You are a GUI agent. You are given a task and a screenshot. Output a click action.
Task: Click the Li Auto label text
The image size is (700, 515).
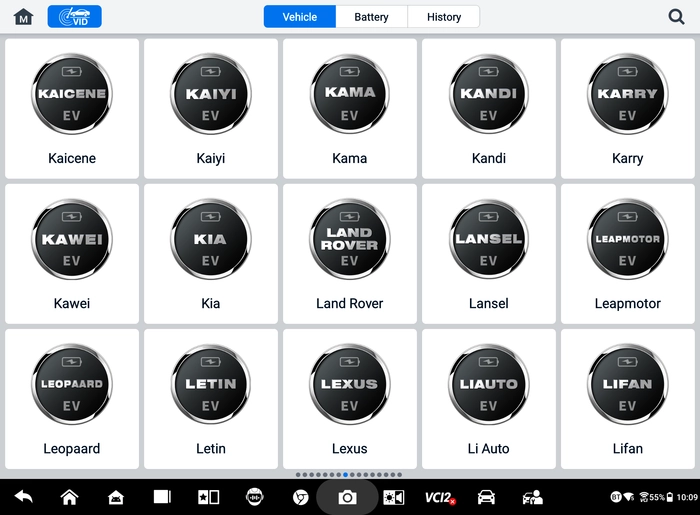(x=489, y=449)
